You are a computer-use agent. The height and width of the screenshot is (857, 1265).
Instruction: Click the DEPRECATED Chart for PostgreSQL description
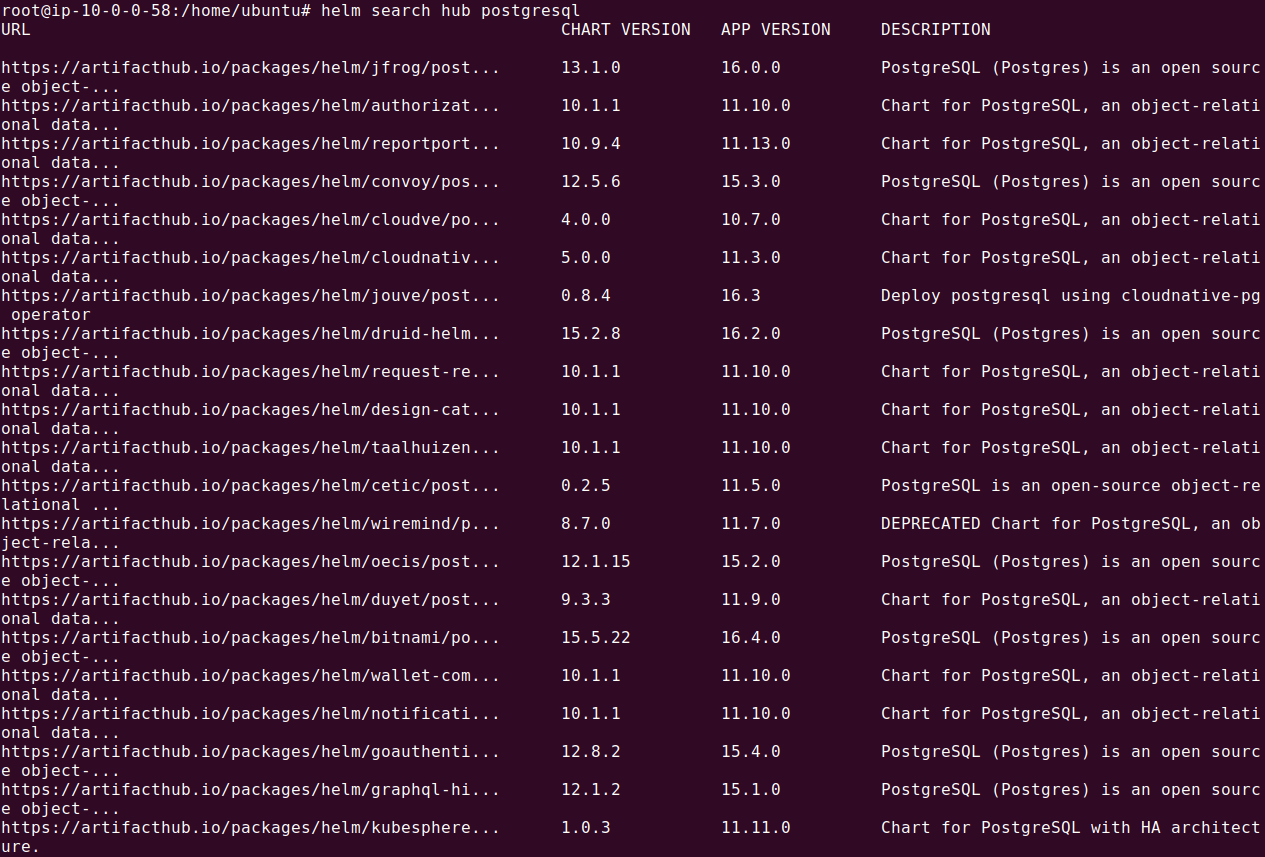(1071, 524)
